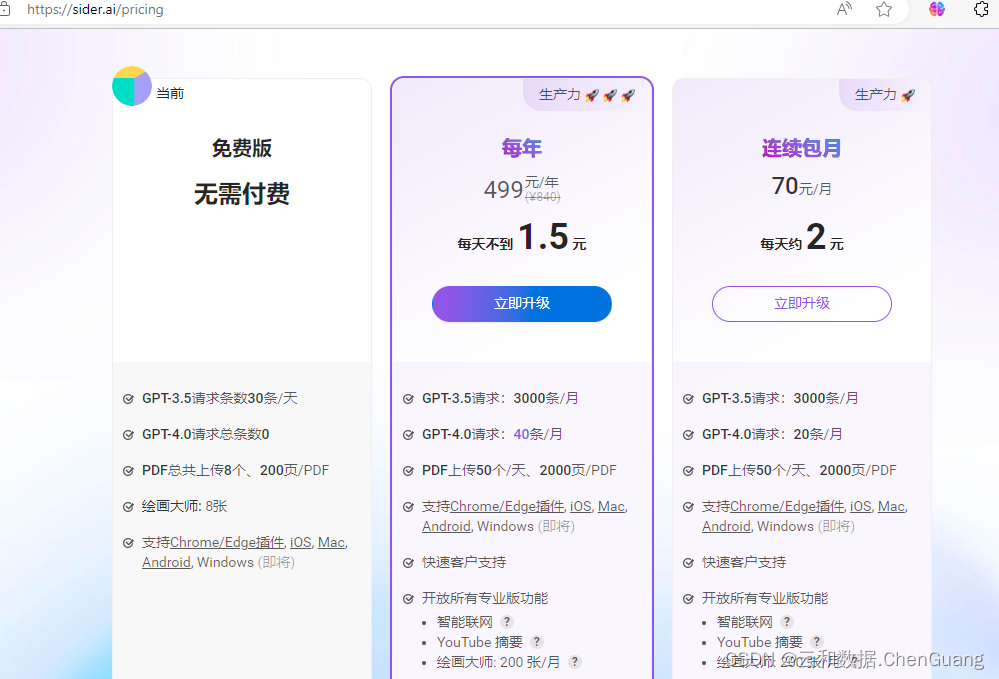Click the site lock icon beside URL
The width and height of the screenshot is (999, 679).
pos(4,9)
